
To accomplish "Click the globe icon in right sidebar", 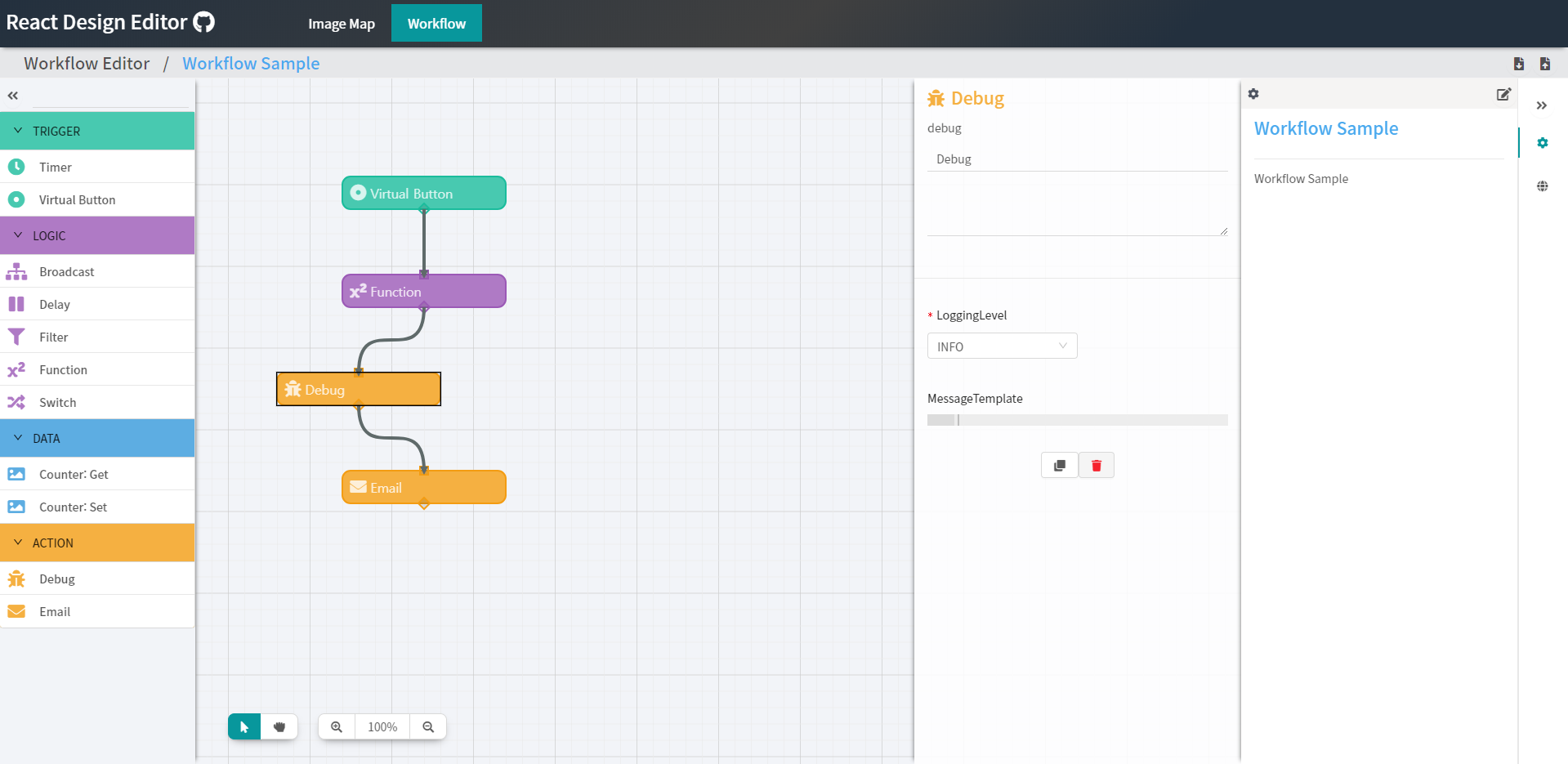I will (1542, 186).
